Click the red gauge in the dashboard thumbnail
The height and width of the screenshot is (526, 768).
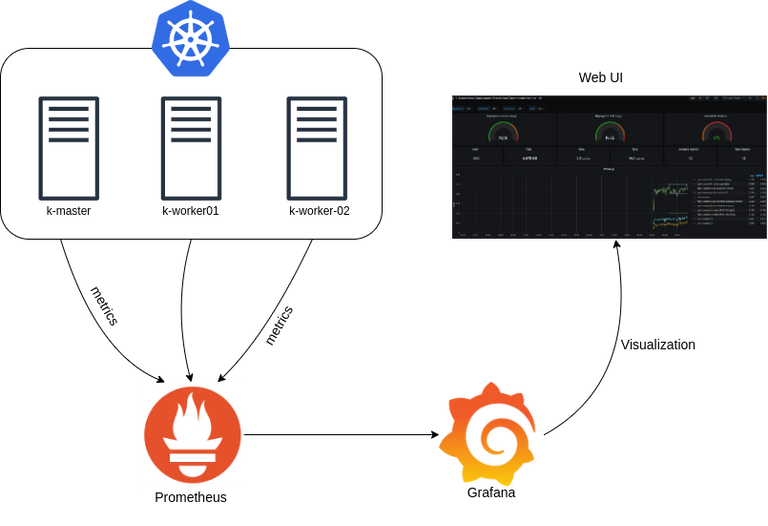pyautogui.click(x=717, y=132)
